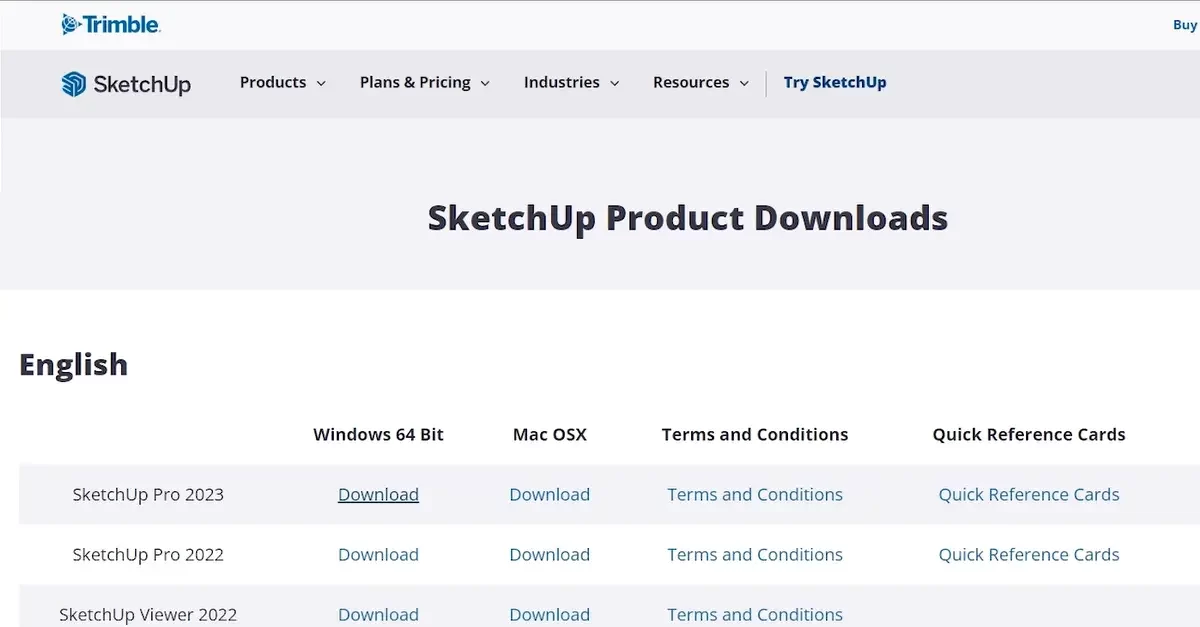Click the Trimble logo in the top bar

click(x=111, y=24)
